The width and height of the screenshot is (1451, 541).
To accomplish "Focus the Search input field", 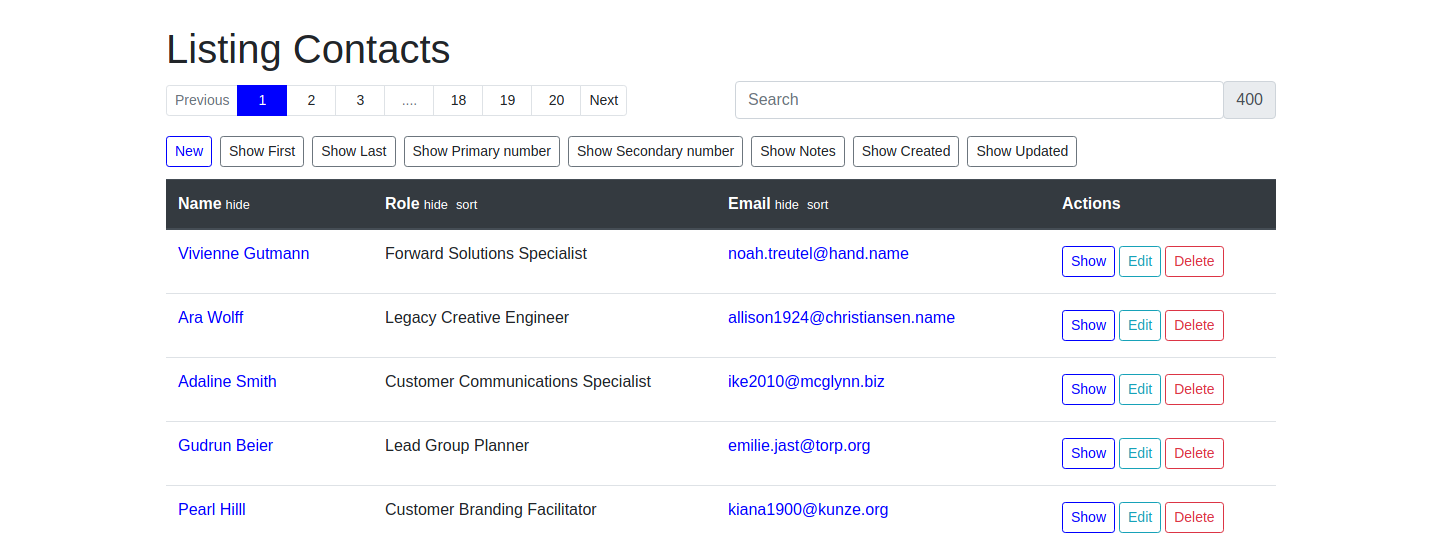I will (x=978, y=100).
